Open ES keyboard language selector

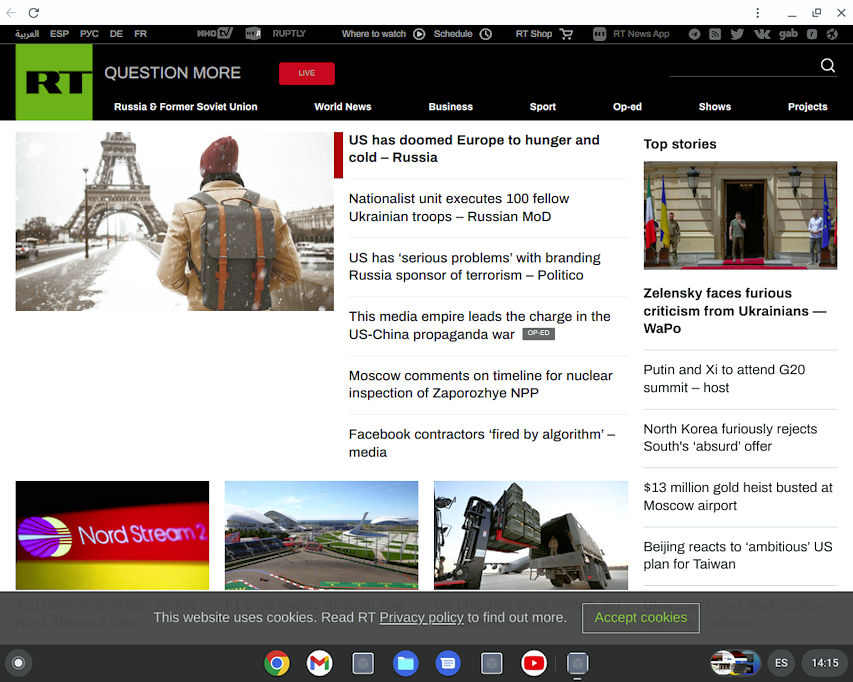tap(781, 663)
